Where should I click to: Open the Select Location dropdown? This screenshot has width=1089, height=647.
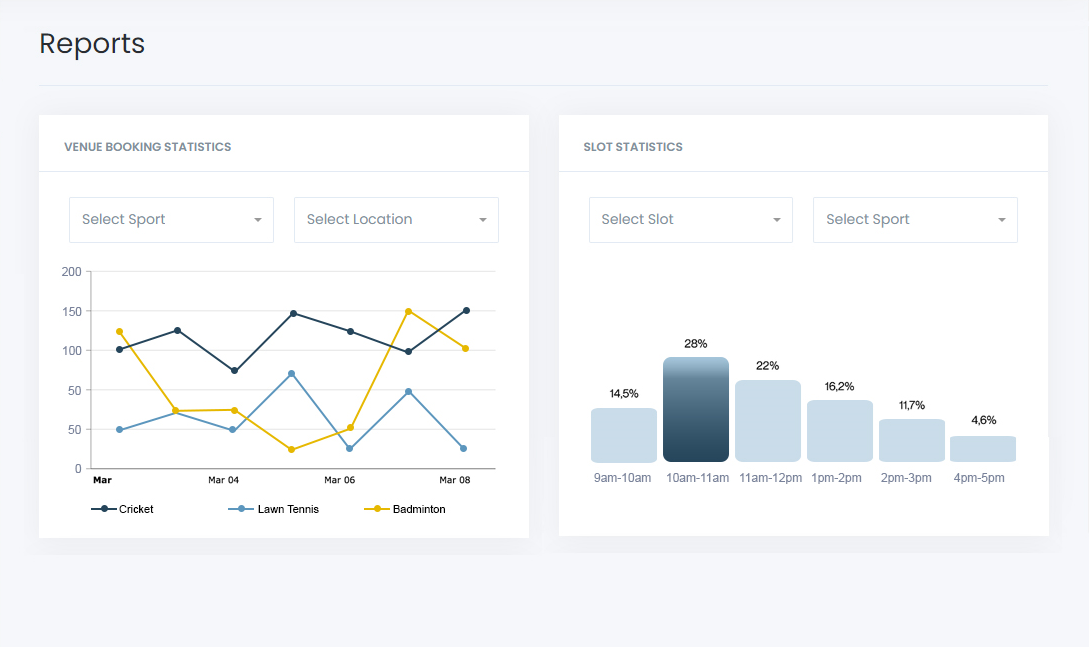tap(395, 220)
